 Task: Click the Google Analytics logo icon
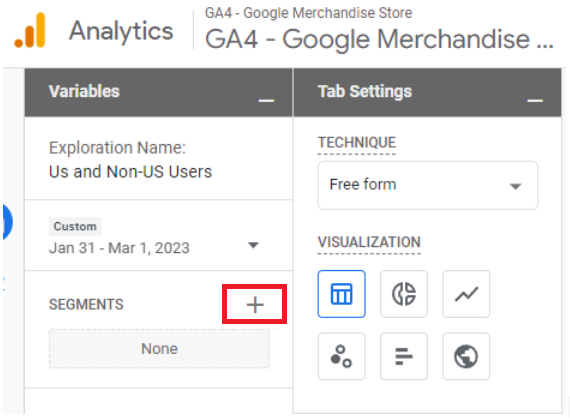click(x=30, y=31)
